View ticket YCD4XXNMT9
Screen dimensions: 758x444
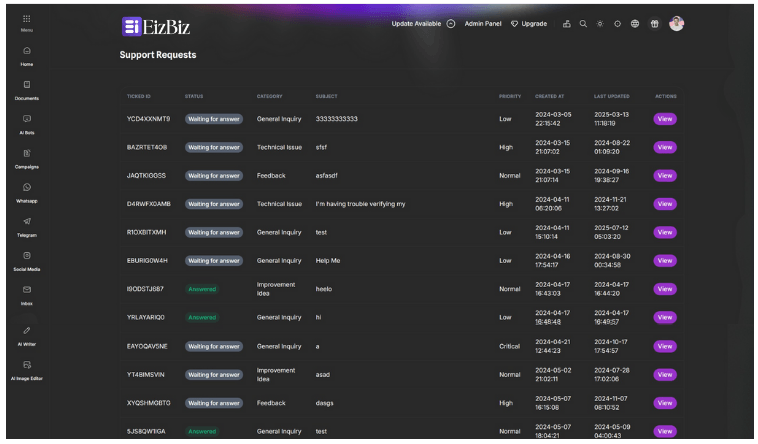point(665,119)
